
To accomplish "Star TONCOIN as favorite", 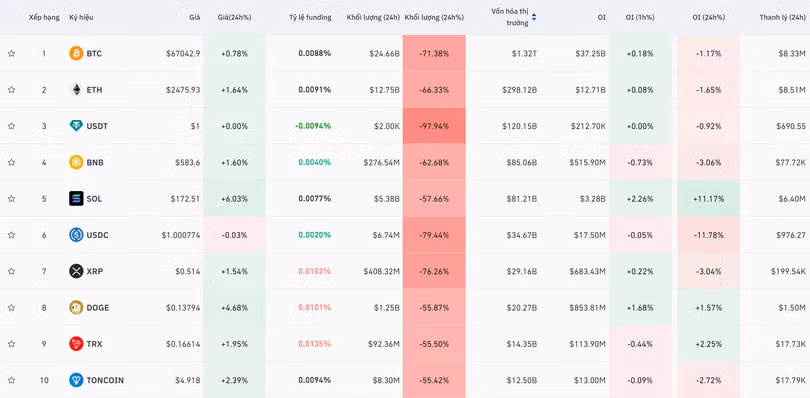I will pos(11,380).
